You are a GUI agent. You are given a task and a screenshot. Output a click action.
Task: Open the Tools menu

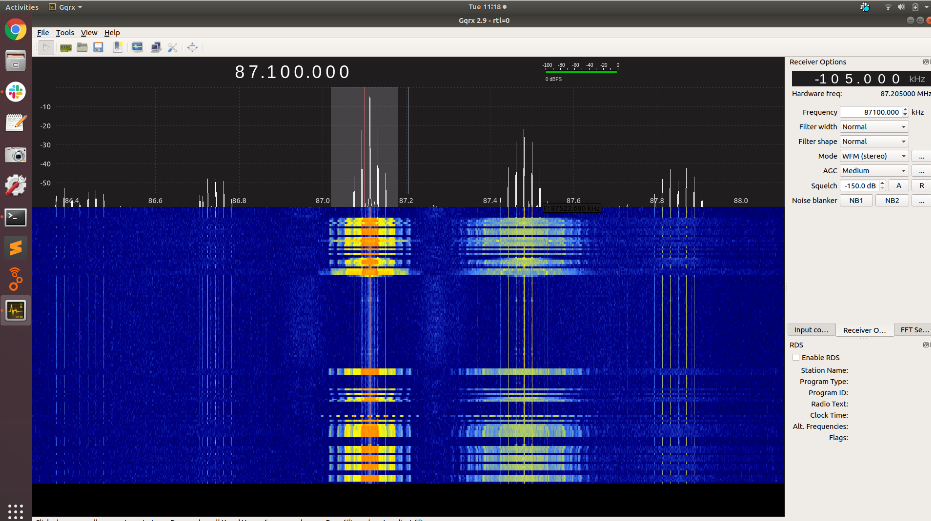click(65, 32)
